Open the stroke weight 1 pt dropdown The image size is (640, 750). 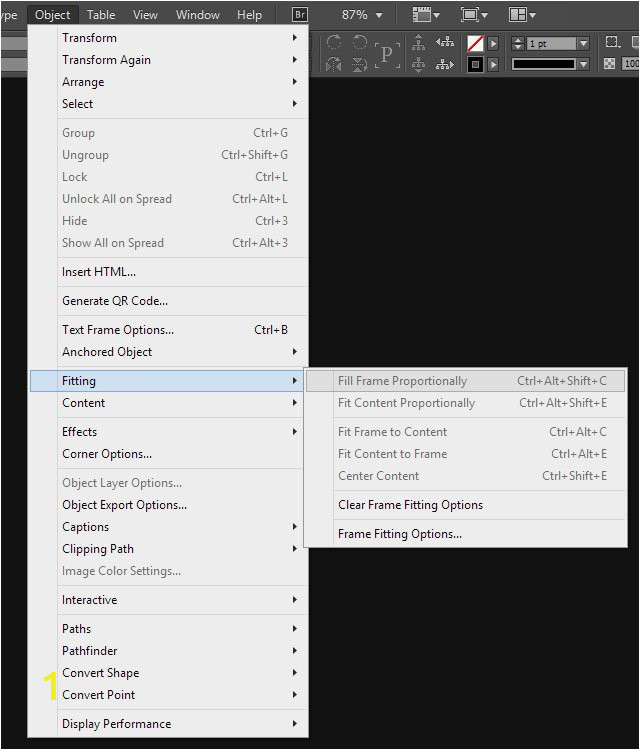click(x=583, y=44)
